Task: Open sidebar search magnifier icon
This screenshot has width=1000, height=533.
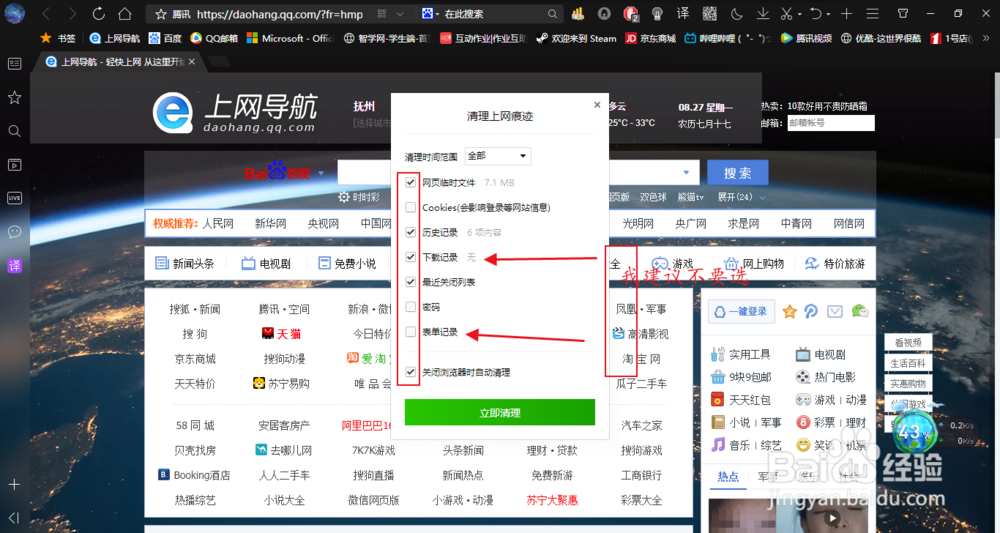Action: pyautogui.click(x=14, y=131)
